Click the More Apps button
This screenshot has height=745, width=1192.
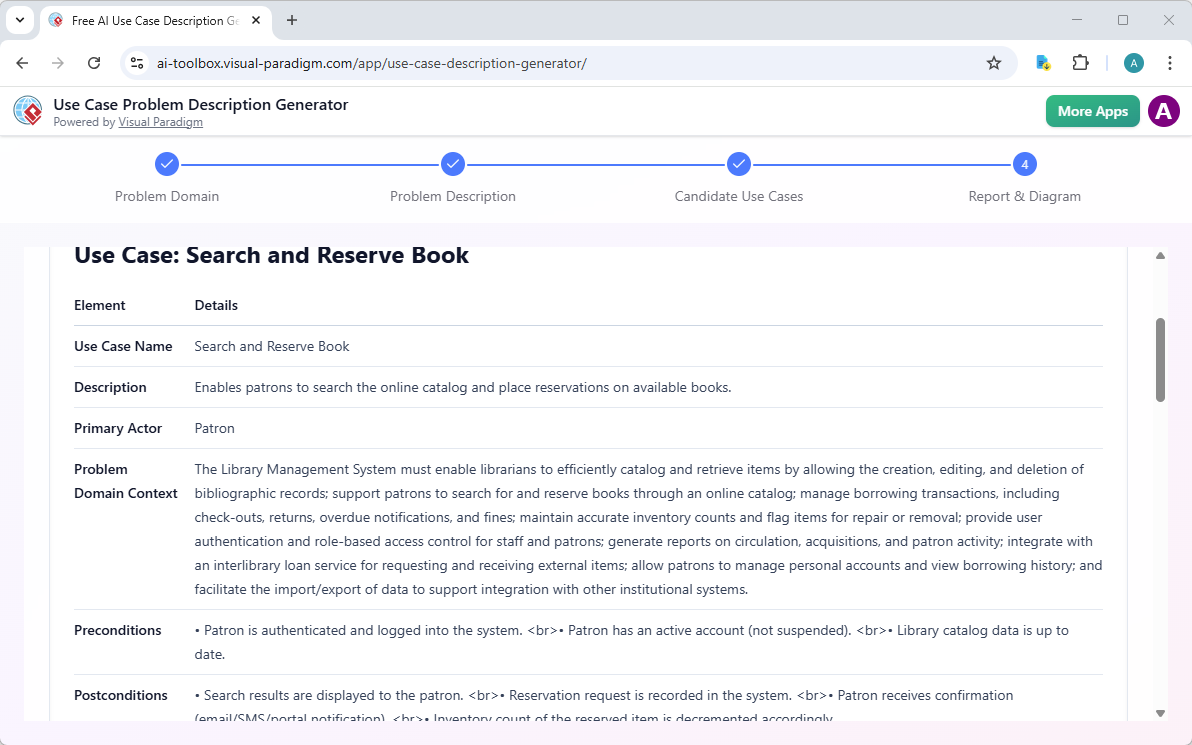(1092, 111)
